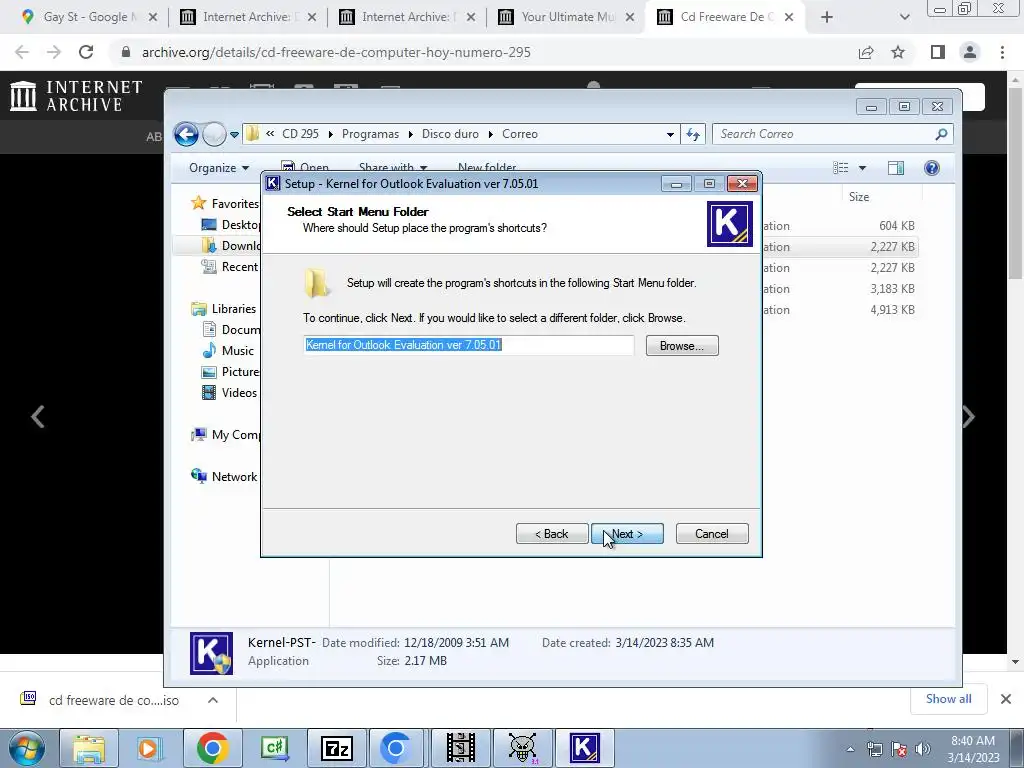This screenshot has height=768, width=1024.
Task: Click the next carousel arrow on archive page
Action: pyautogui.click(x=969, y=417)
